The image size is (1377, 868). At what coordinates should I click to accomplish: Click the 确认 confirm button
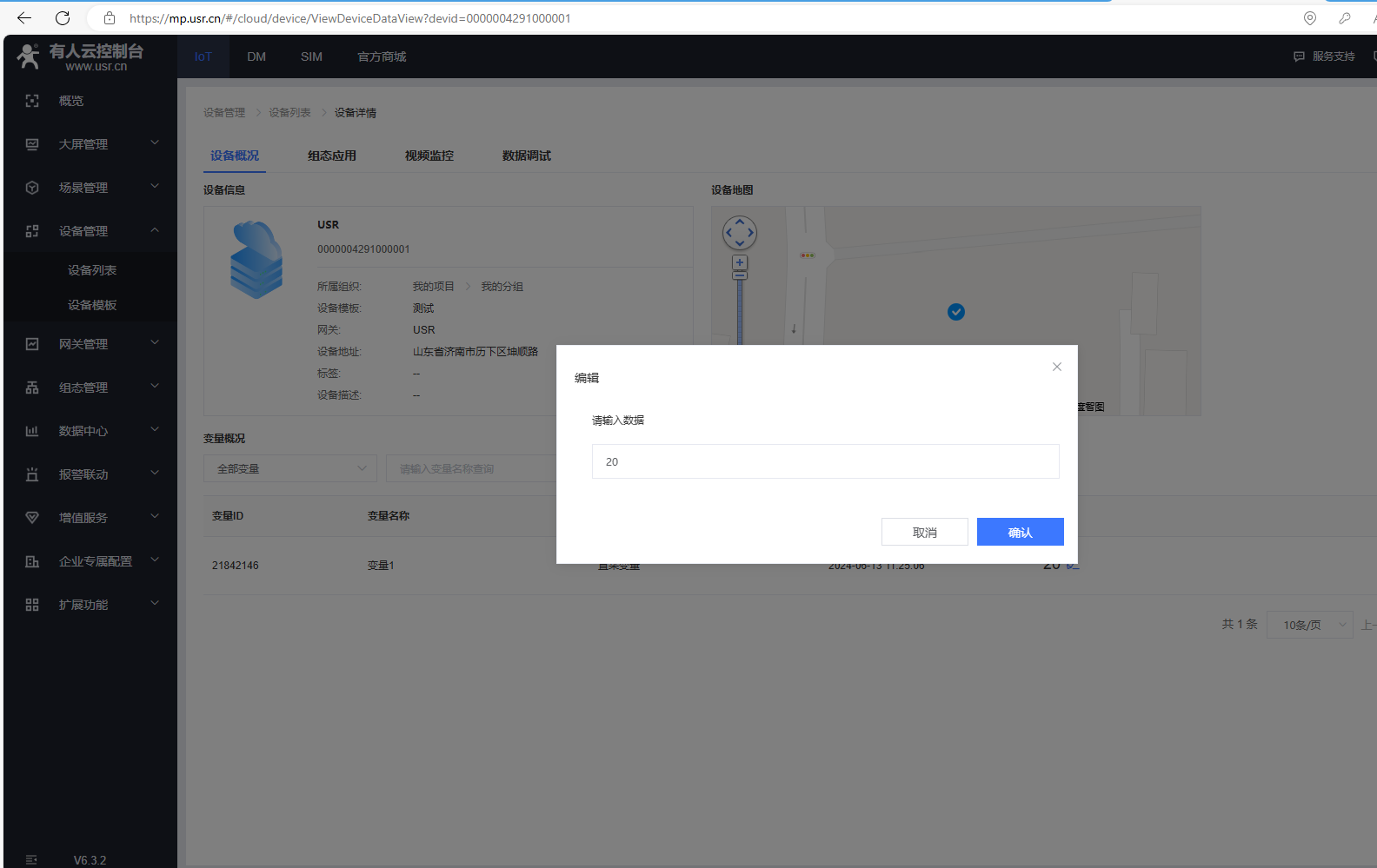[1020, 532]
